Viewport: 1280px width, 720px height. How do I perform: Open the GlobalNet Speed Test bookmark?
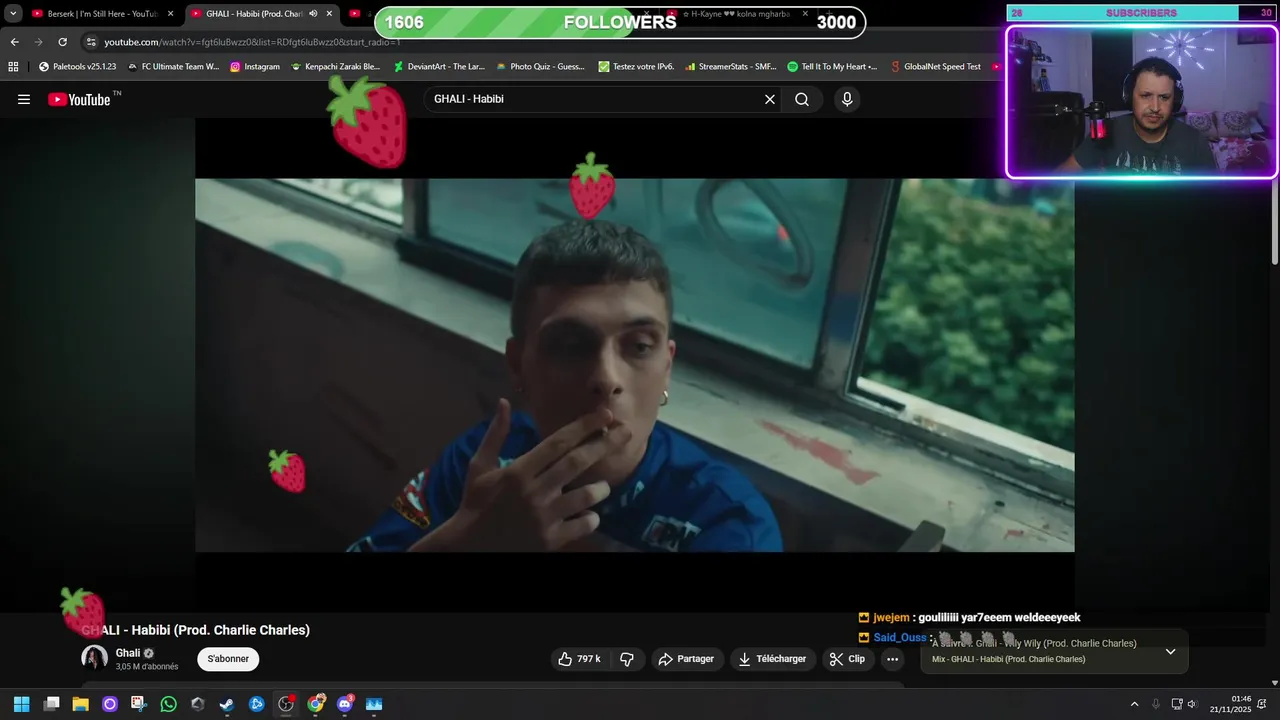[935, 67]
